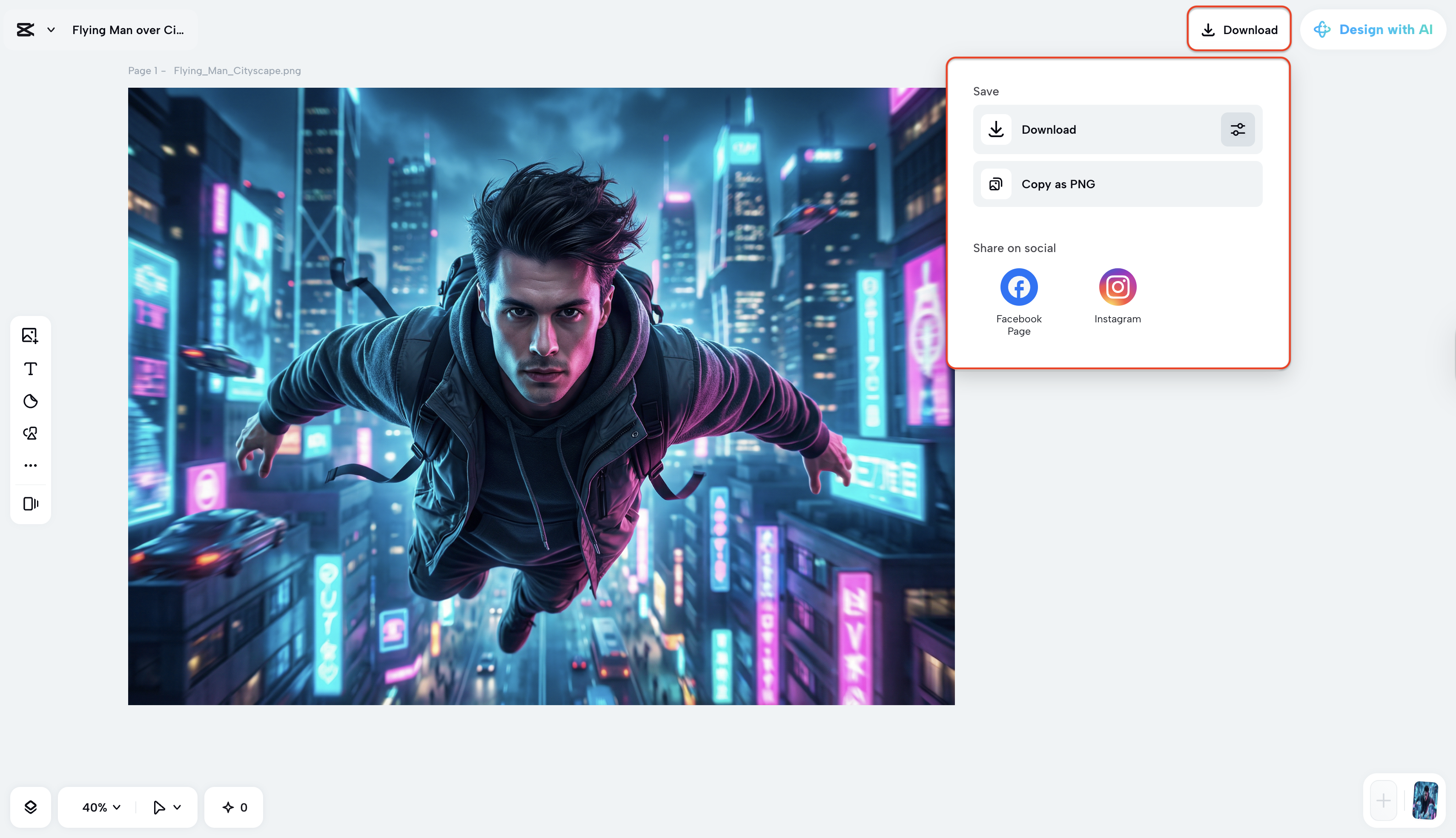Share to Facebook Page
This screenshot has height=838, width=1456.
click(1018, 287)
